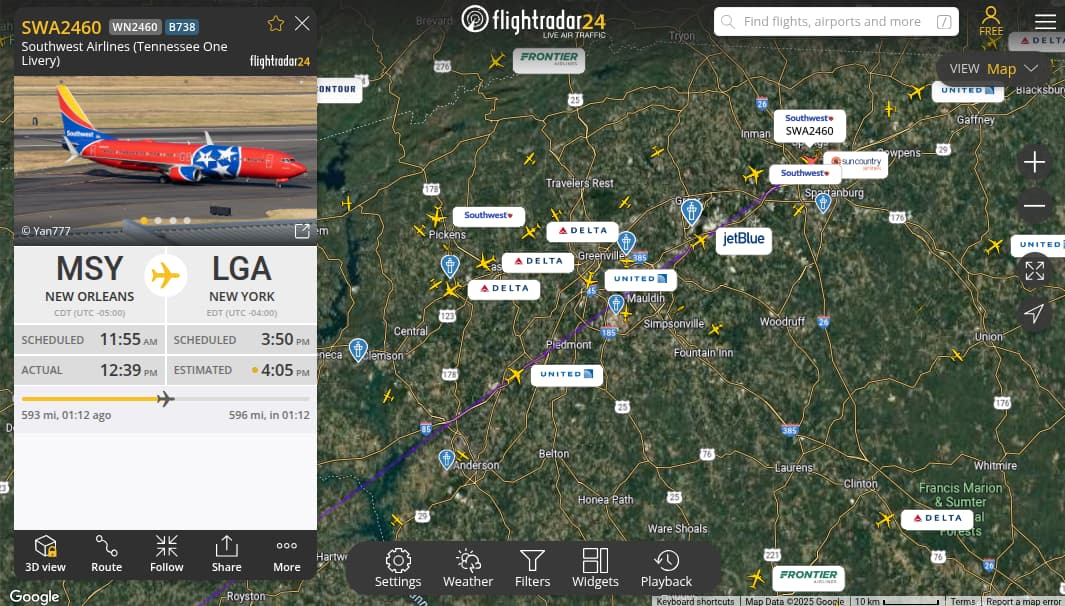Share this SWA2460 flight
Image resolution: width=1065 pixels, height=606 pixels.
pos(226,554)
